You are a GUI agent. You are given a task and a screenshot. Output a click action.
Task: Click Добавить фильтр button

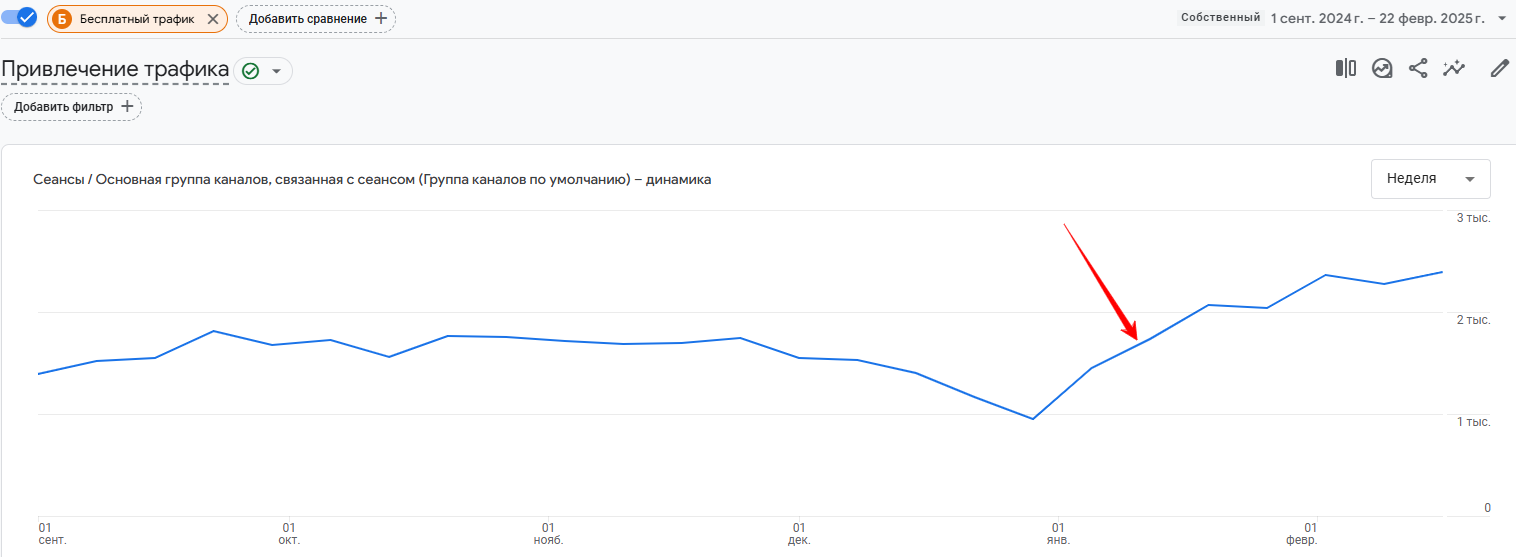(x=72, y=106)
